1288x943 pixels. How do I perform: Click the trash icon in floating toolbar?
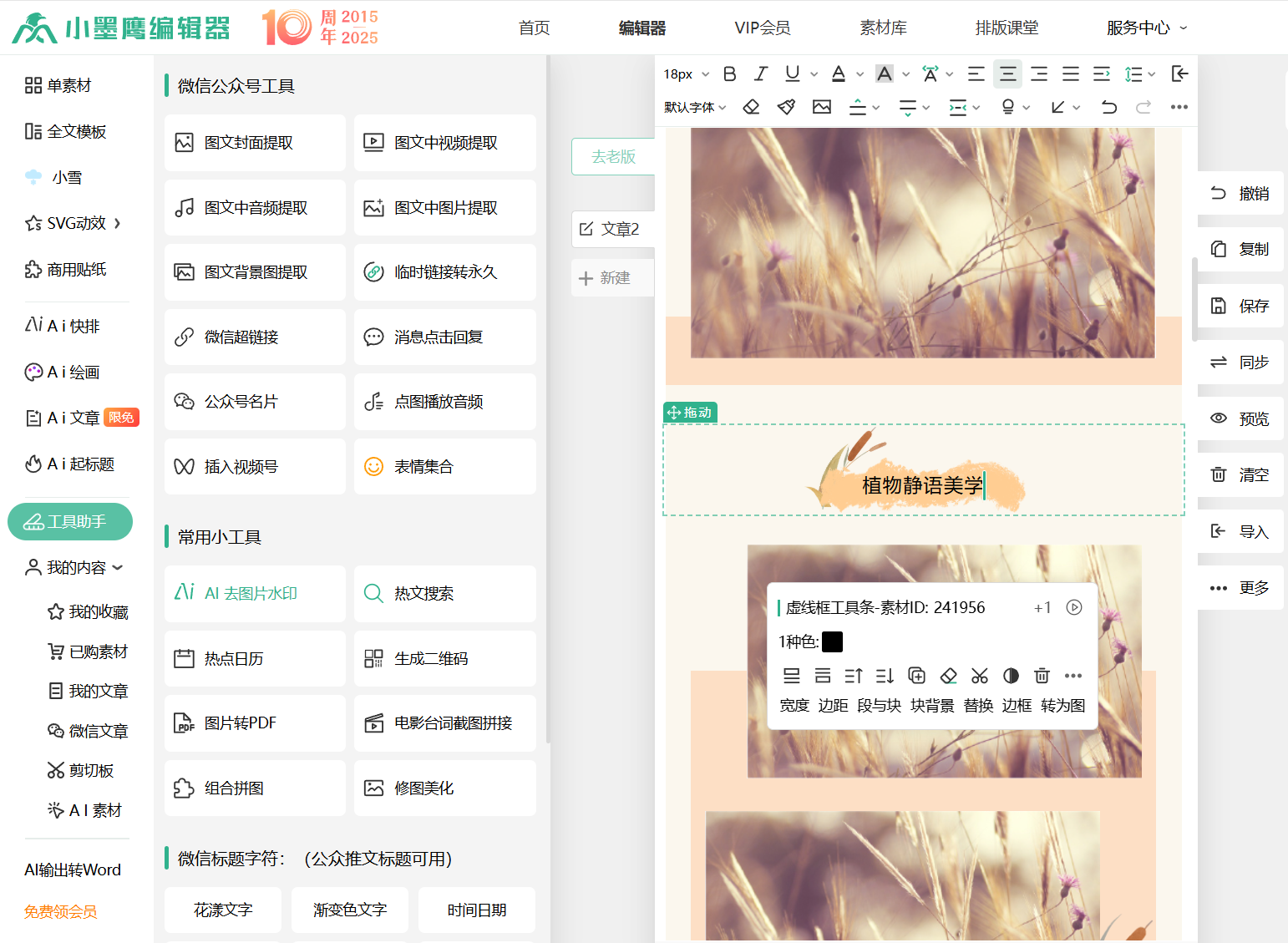[1042, 676]
